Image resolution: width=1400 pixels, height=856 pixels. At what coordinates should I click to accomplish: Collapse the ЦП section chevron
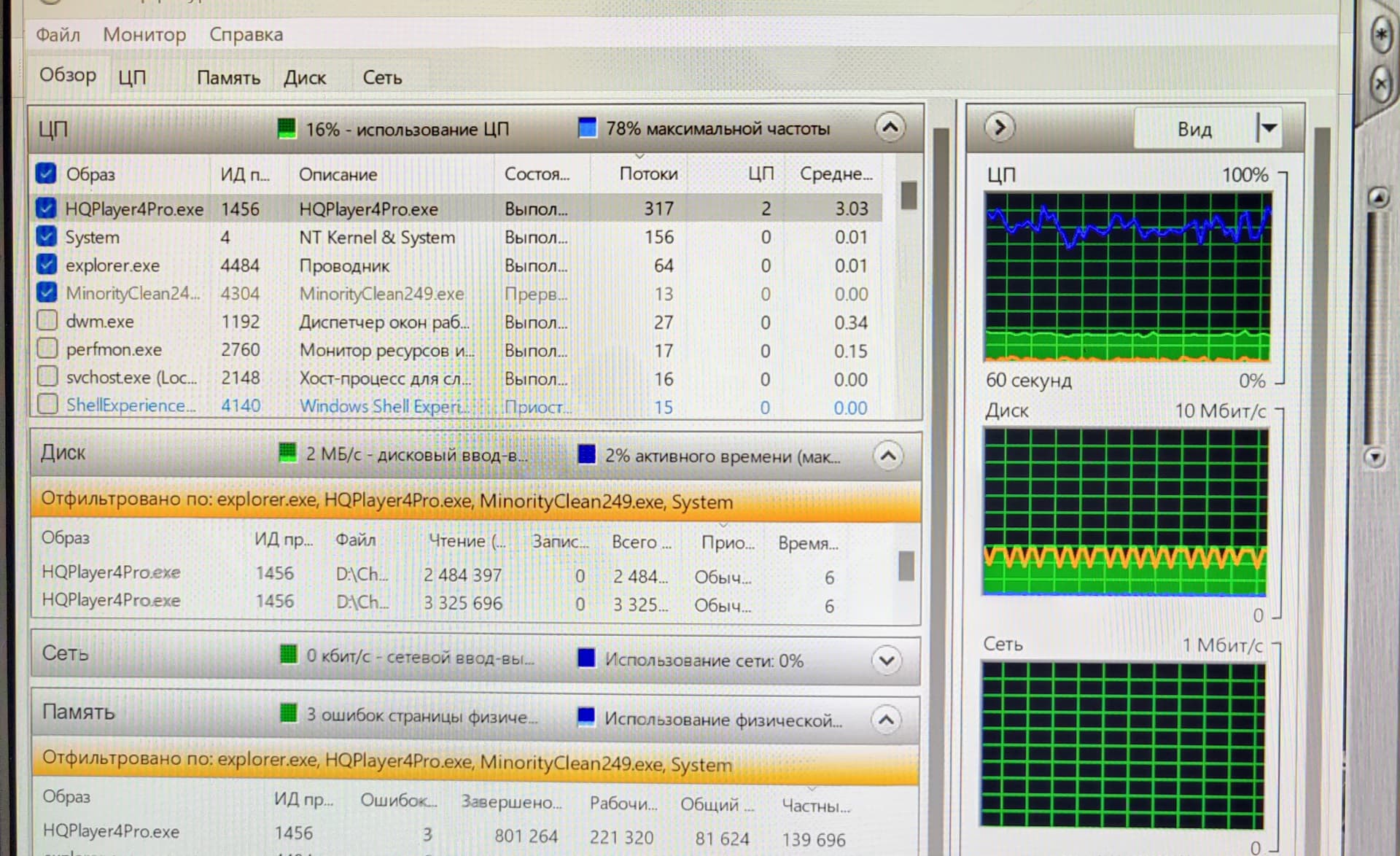click(x=890, y=128)
